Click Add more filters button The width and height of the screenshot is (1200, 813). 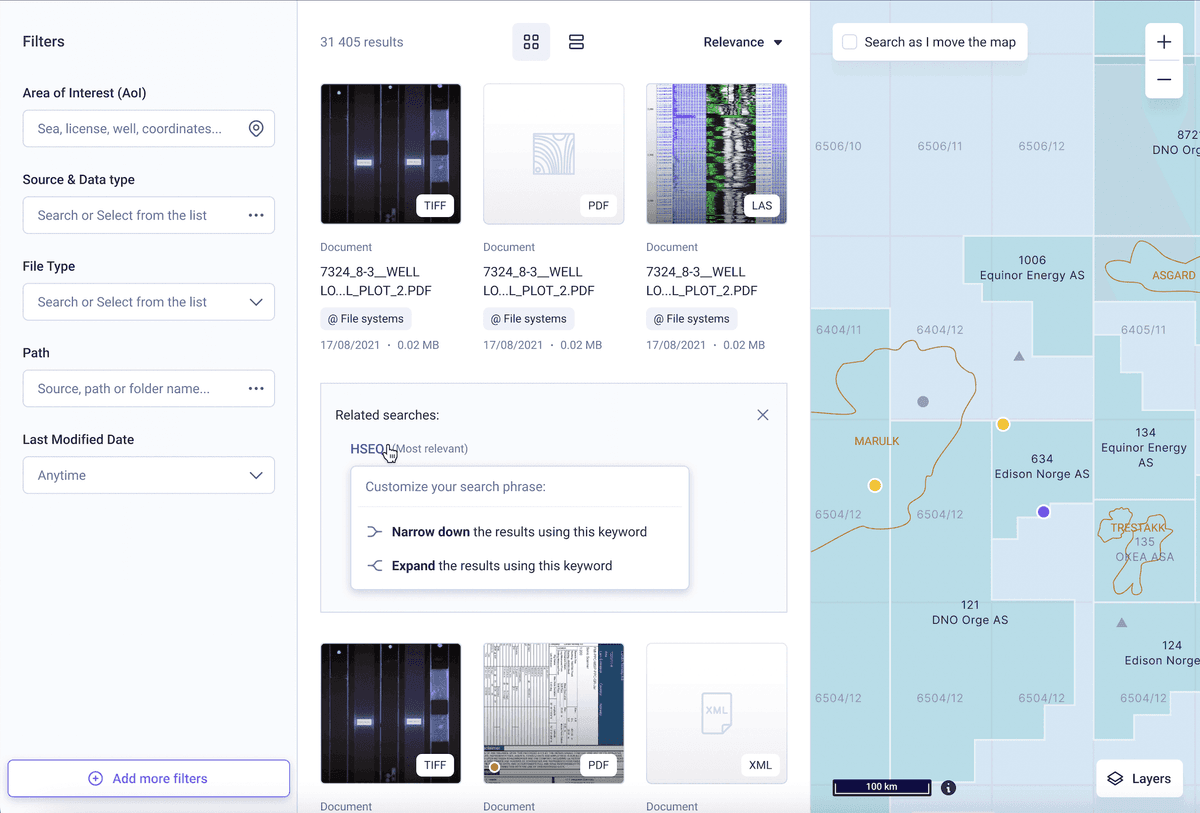(149, 778)
